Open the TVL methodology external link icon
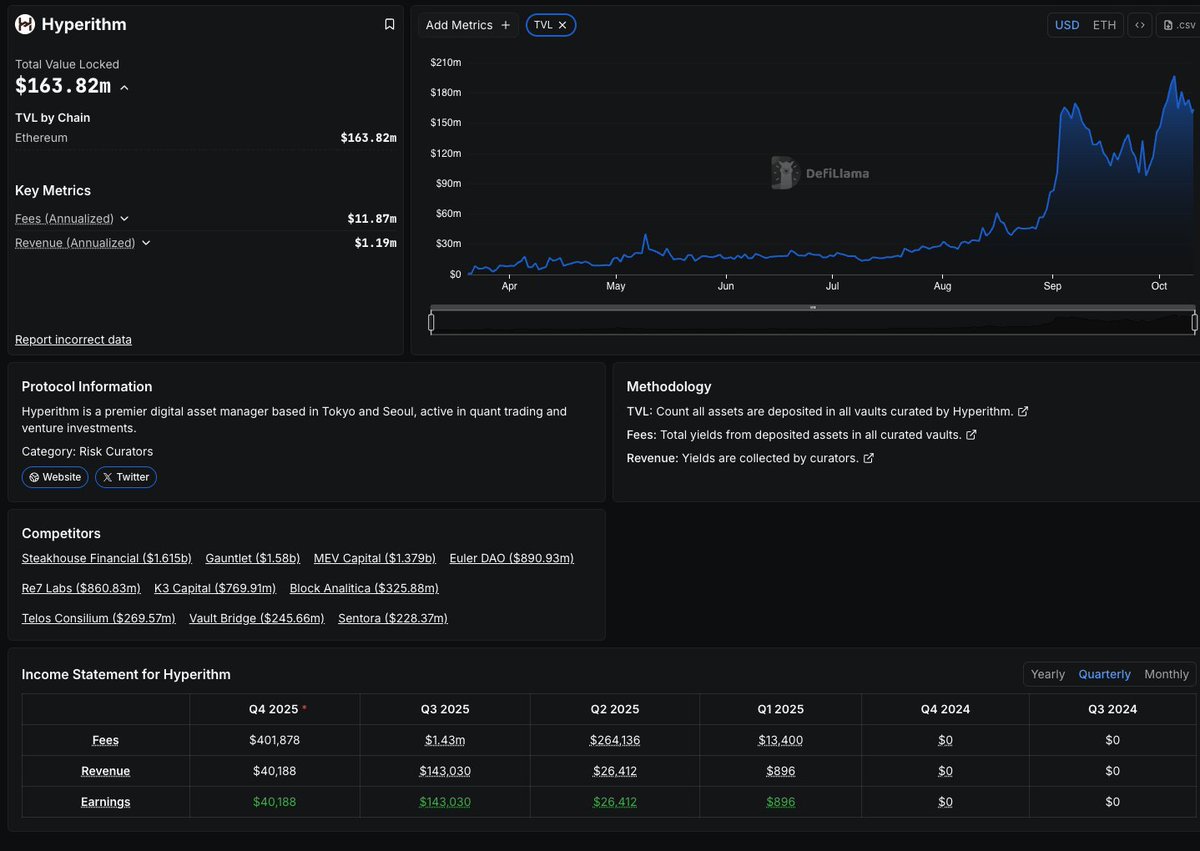 pyautogui.click(x=1023, y=411)
